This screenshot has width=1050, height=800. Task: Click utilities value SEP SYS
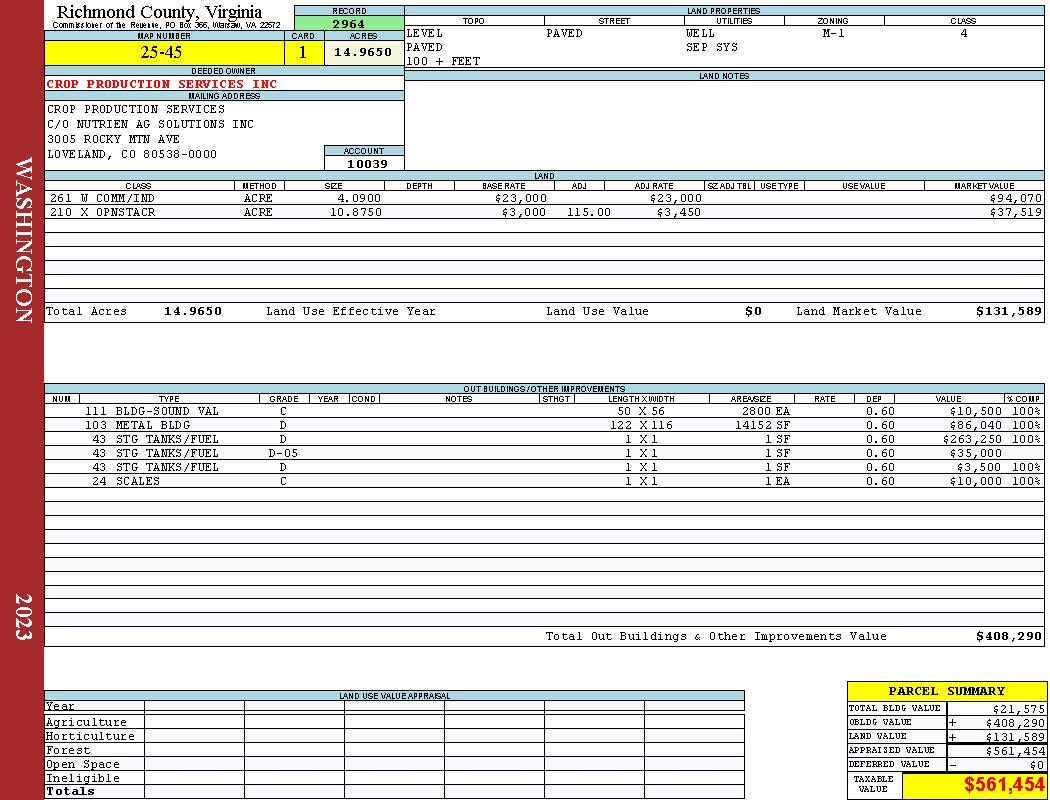tap(712, 48)
